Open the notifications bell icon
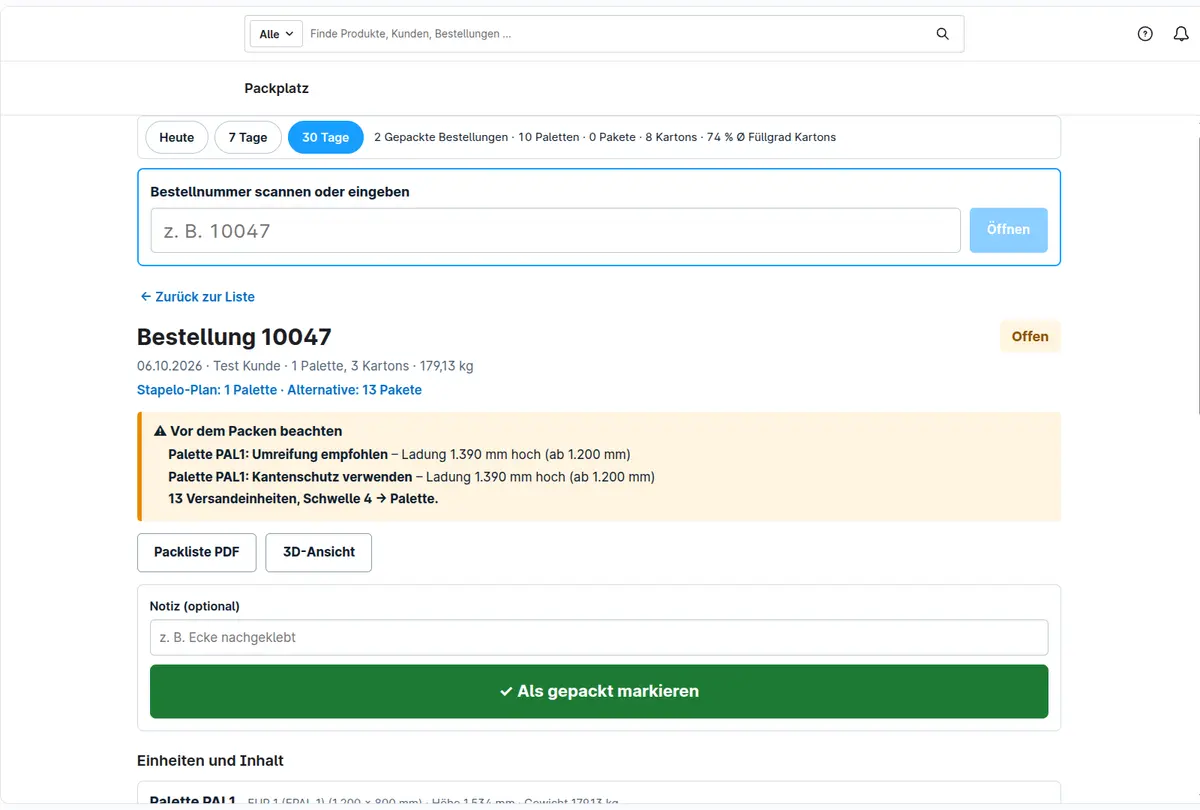 (1181, 34)
